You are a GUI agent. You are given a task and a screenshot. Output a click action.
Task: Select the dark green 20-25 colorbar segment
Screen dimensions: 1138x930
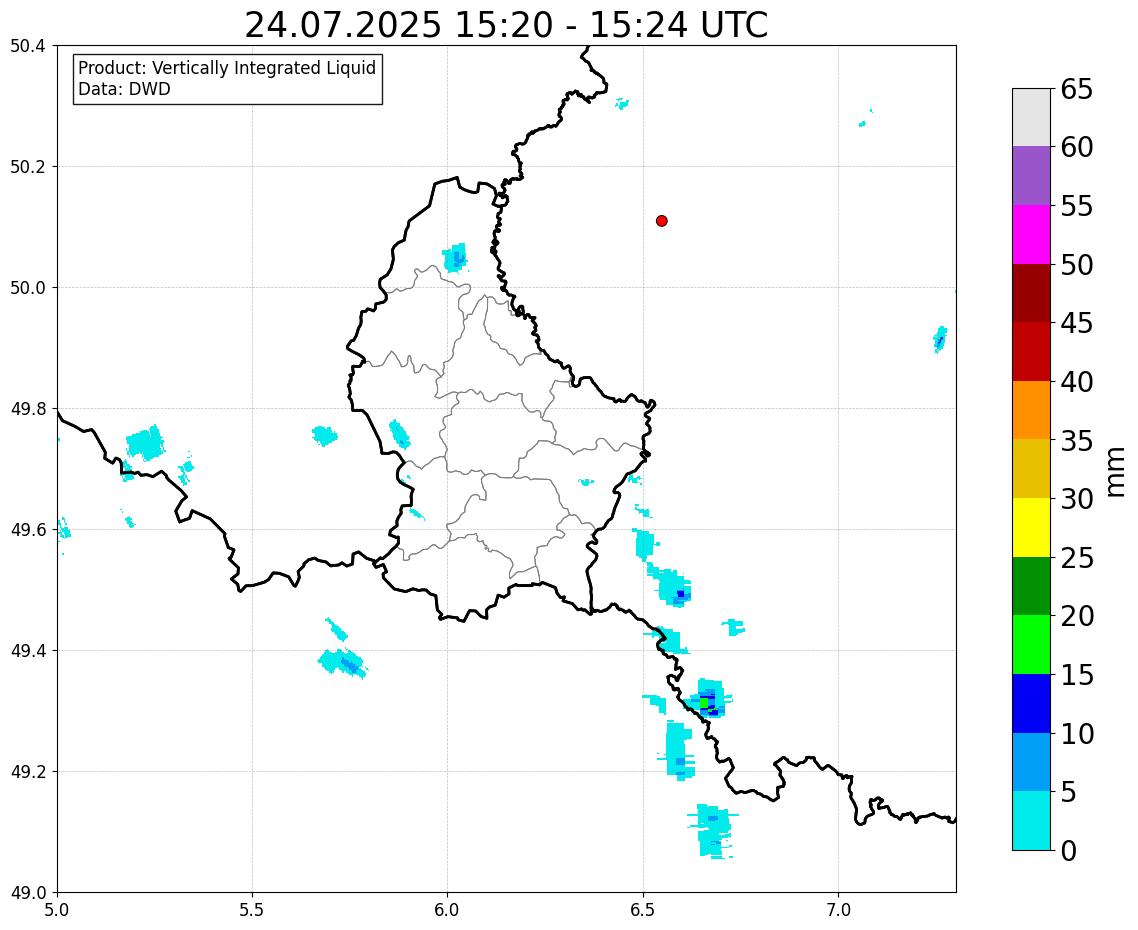[x=1031, y=586]
